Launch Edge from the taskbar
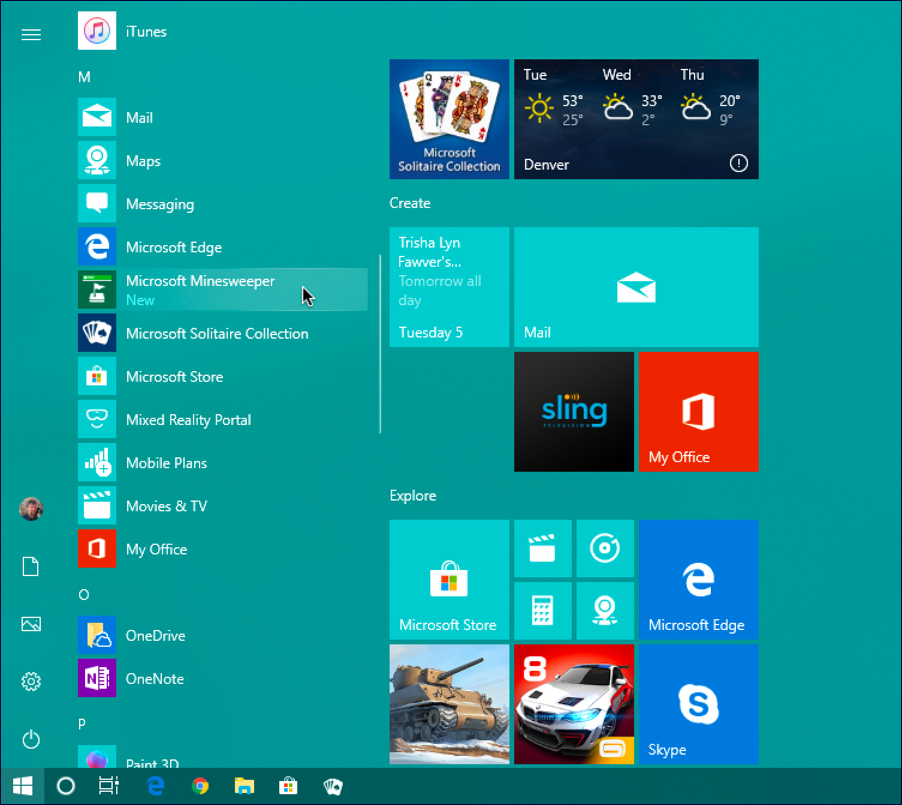This screenshot has width=902, height=805. click(x=155, y=786)
